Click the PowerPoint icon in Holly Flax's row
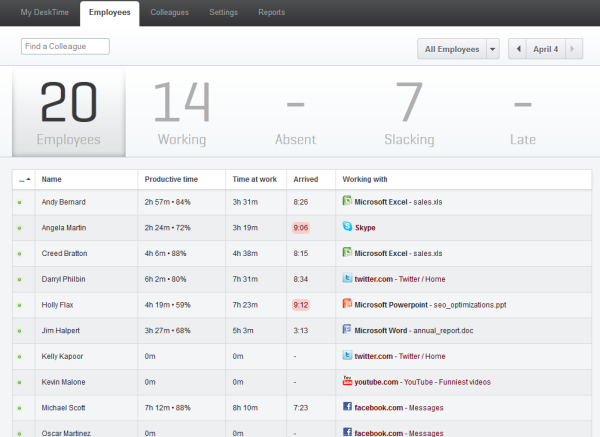 click(x=347, y=304)
